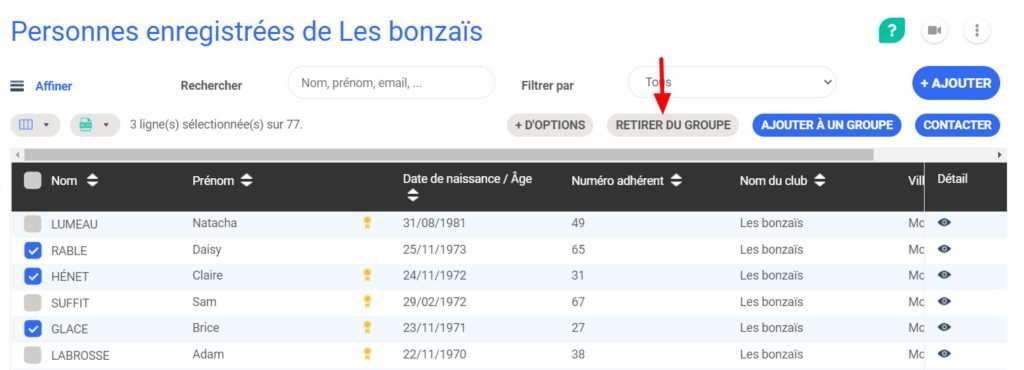Open the Filtrer par Tous dropdown
The image size is (1024, 370).
tap(732, 82)
